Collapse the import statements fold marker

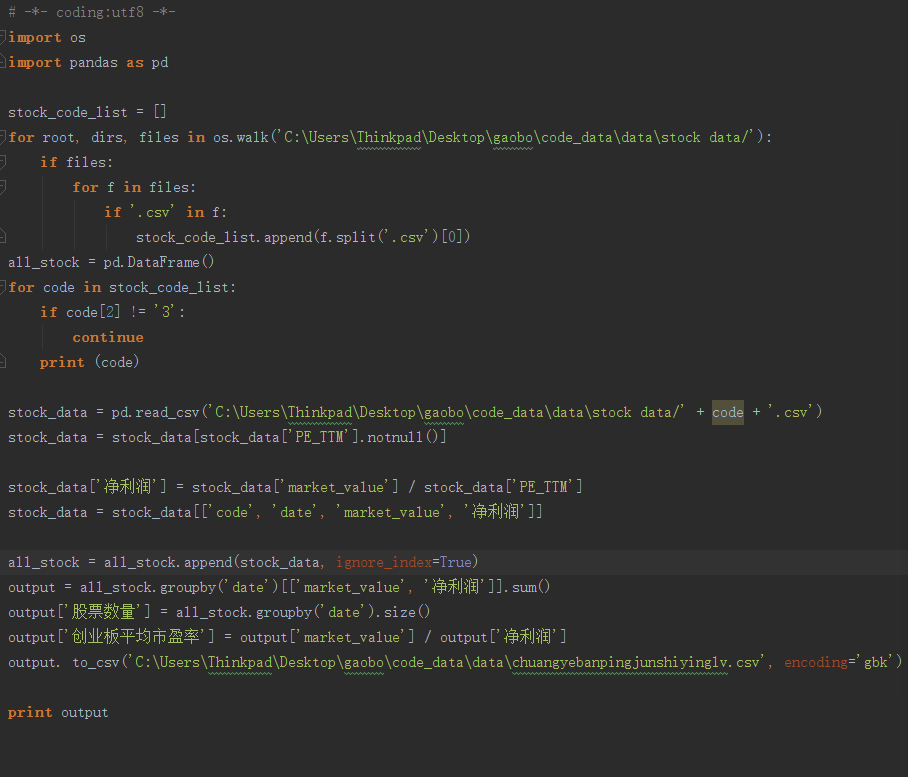click(3, 38)
